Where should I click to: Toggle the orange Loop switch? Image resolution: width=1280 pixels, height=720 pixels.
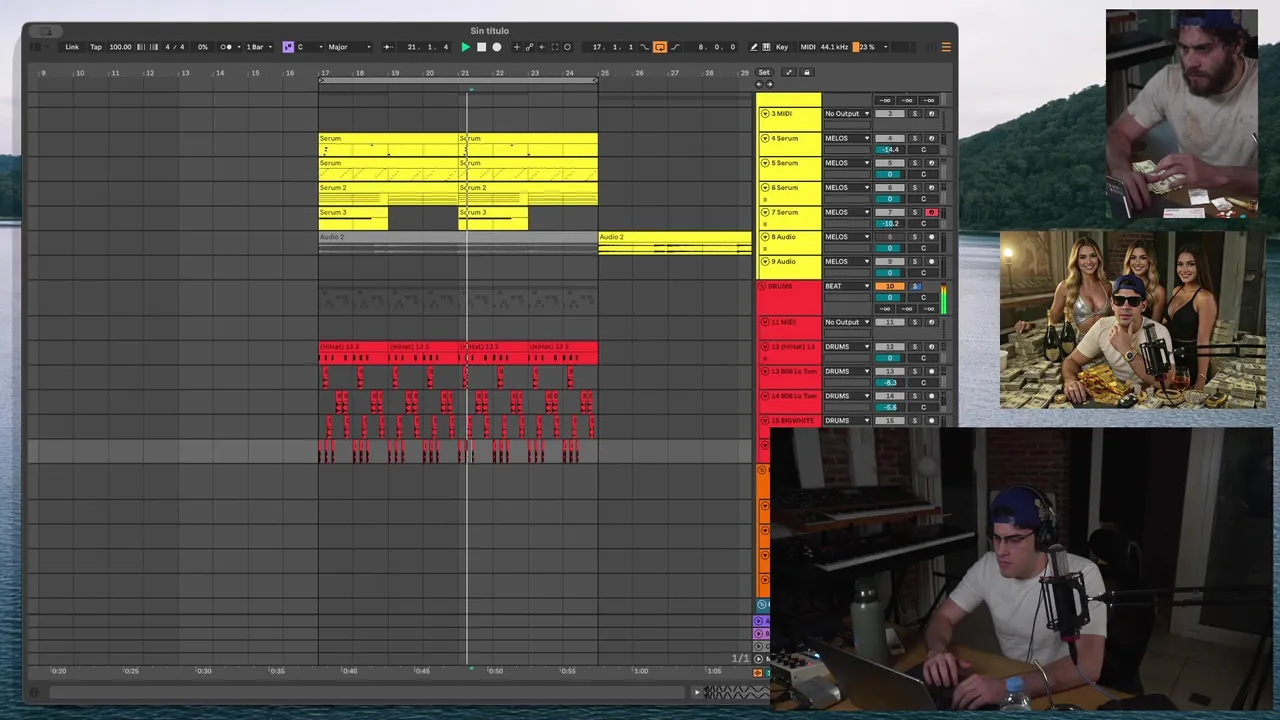coord(660,47)
